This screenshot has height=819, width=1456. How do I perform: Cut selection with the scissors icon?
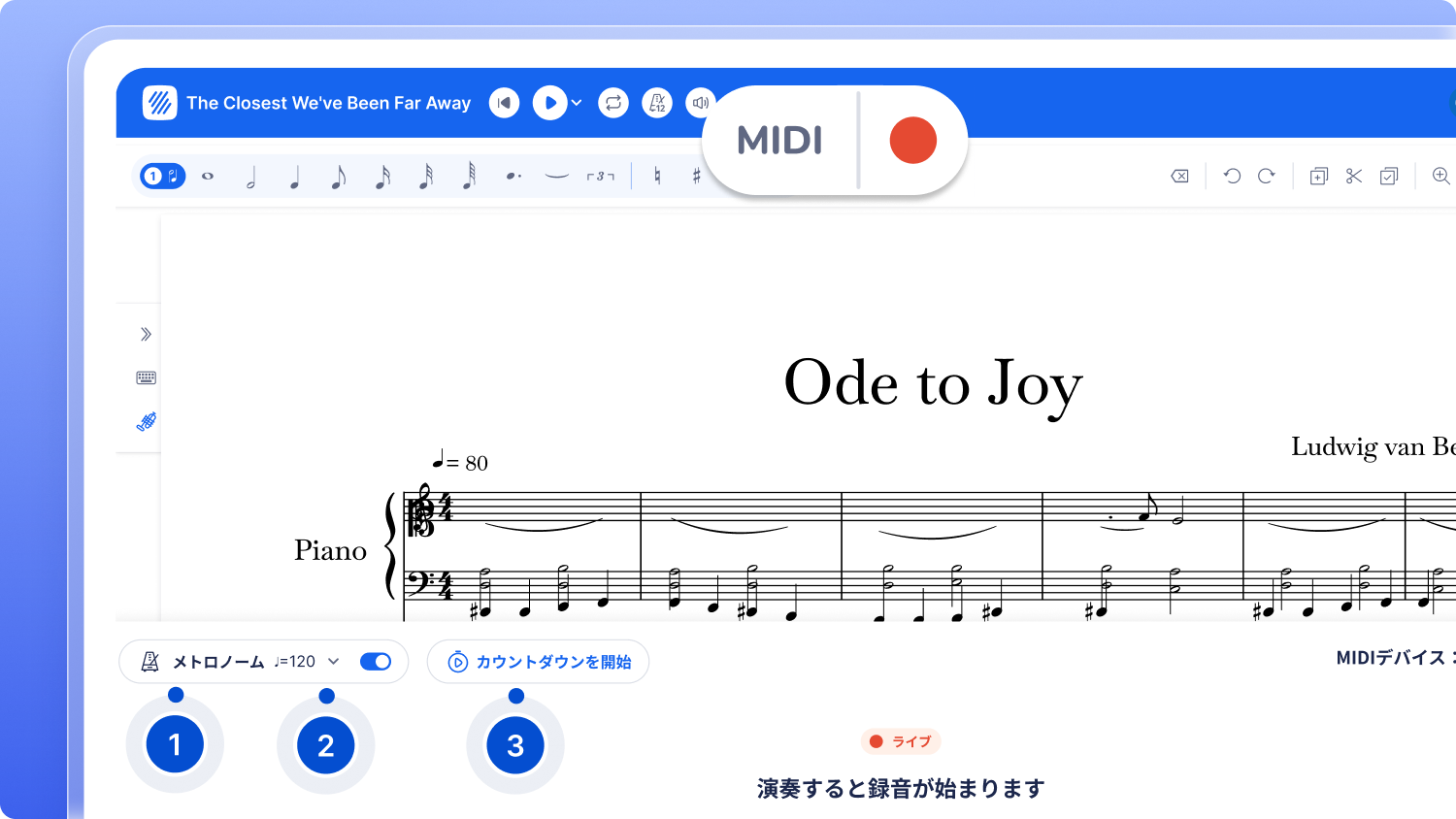(x=1354, y=176)
